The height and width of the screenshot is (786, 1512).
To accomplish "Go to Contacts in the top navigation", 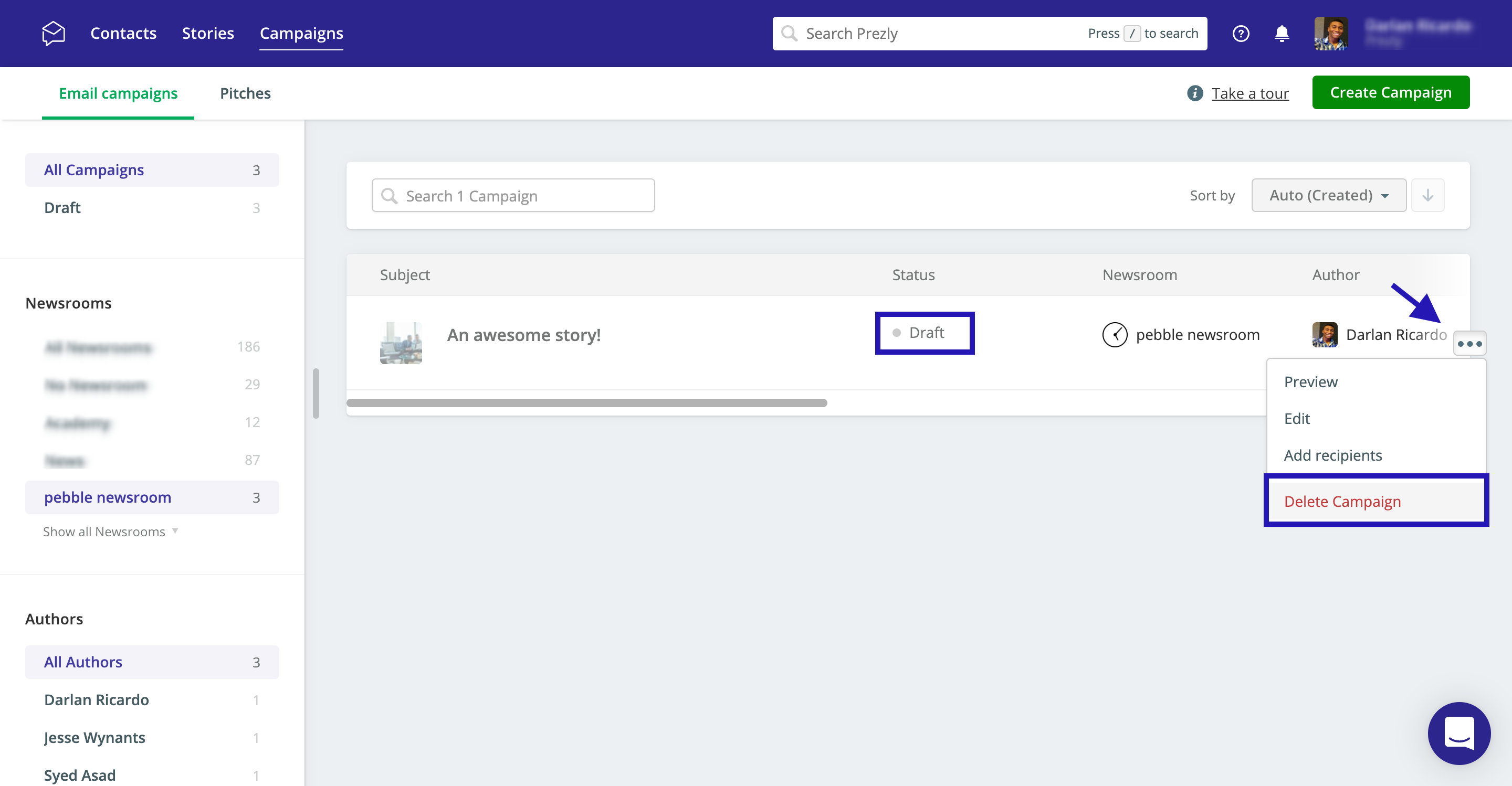I will click(123, 34).
